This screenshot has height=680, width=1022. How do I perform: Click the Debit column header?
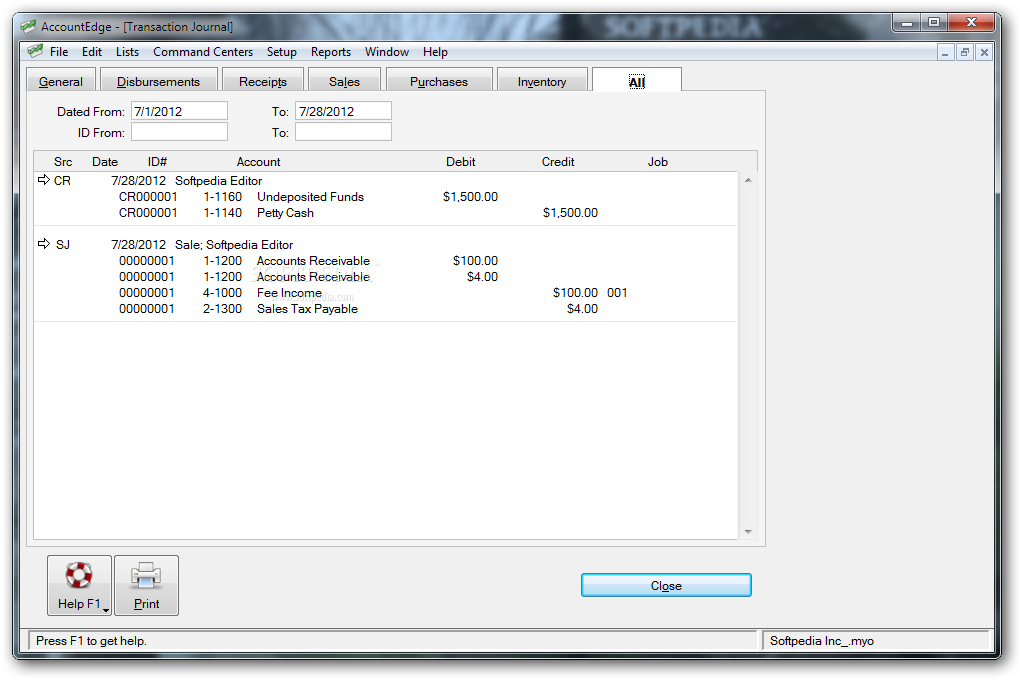(x=460, y=161)
